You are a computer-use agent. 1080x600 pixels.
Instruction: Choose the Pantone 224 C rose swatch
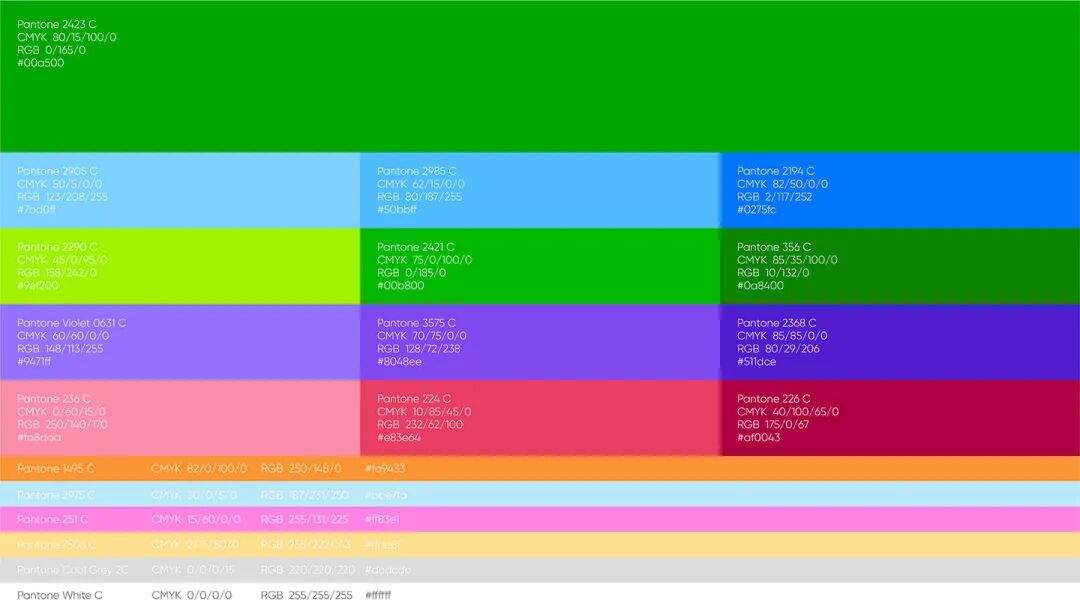540,418
